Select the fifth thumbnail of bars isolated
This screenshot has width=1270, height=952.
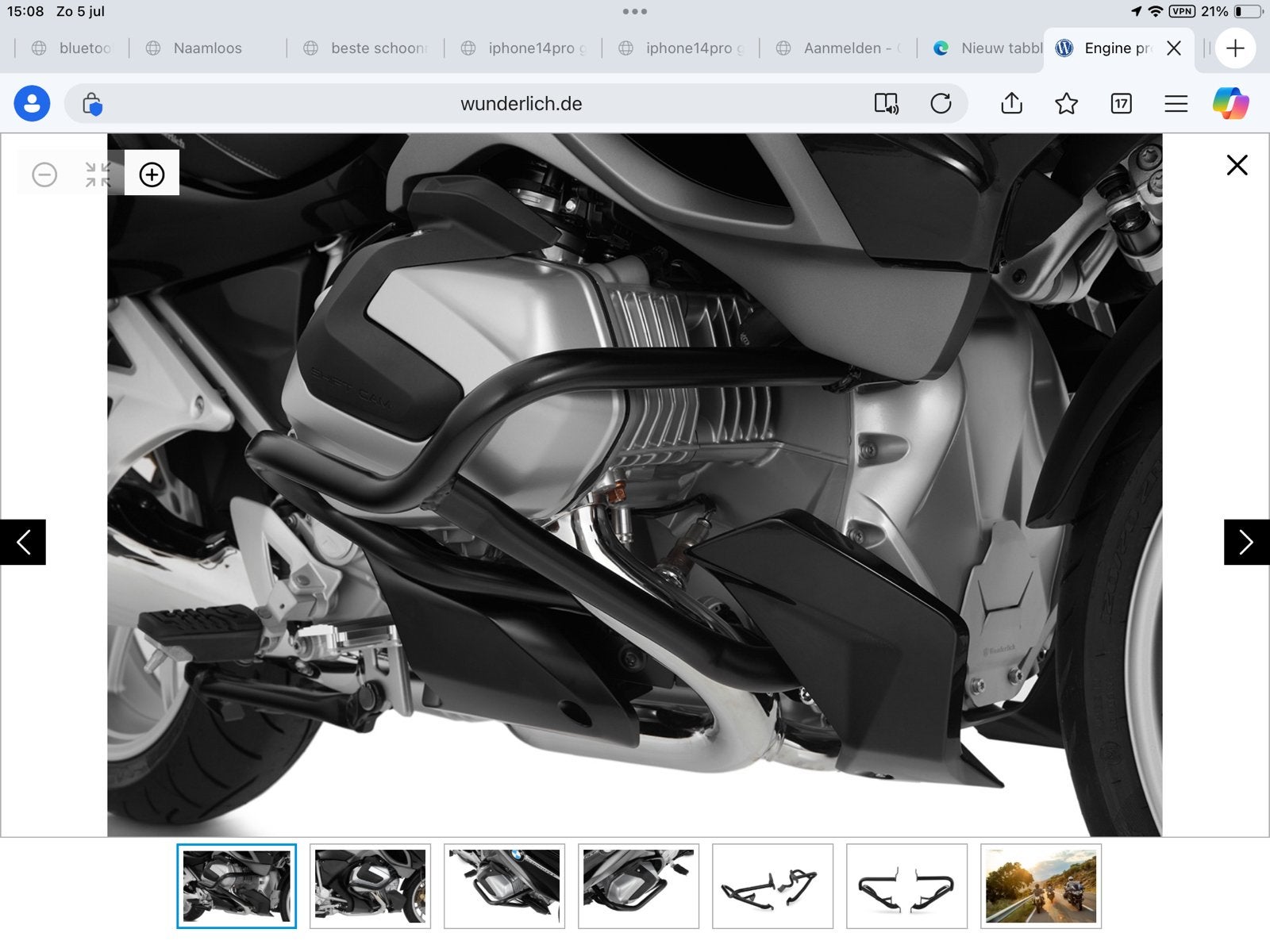point(772,886)
